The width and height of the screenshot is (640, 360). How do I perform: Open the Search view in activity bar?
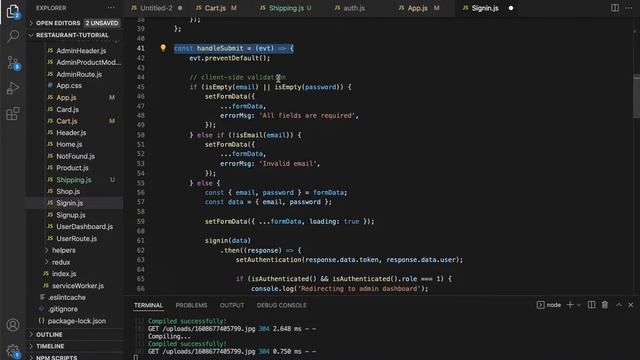13,36
